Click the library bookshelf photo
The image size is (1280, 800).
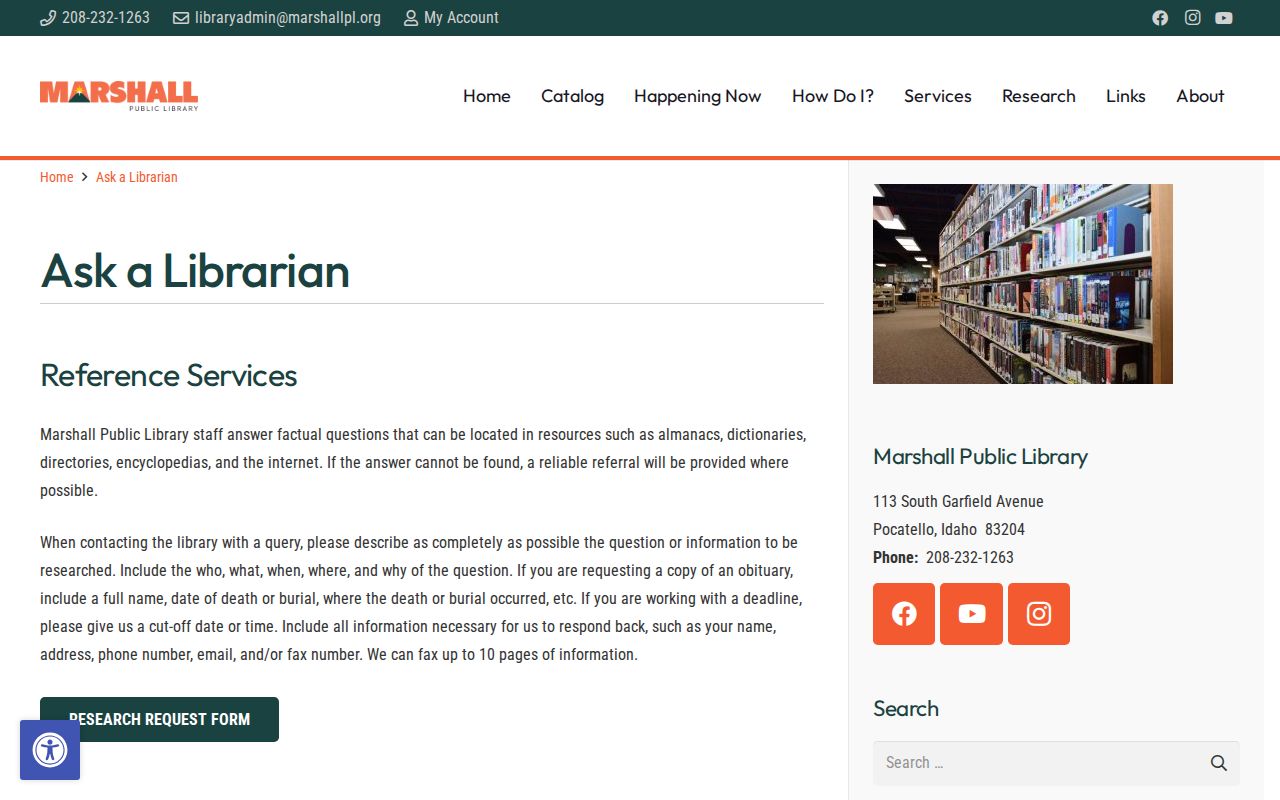pyautogui.click(x=1023, y=284)
